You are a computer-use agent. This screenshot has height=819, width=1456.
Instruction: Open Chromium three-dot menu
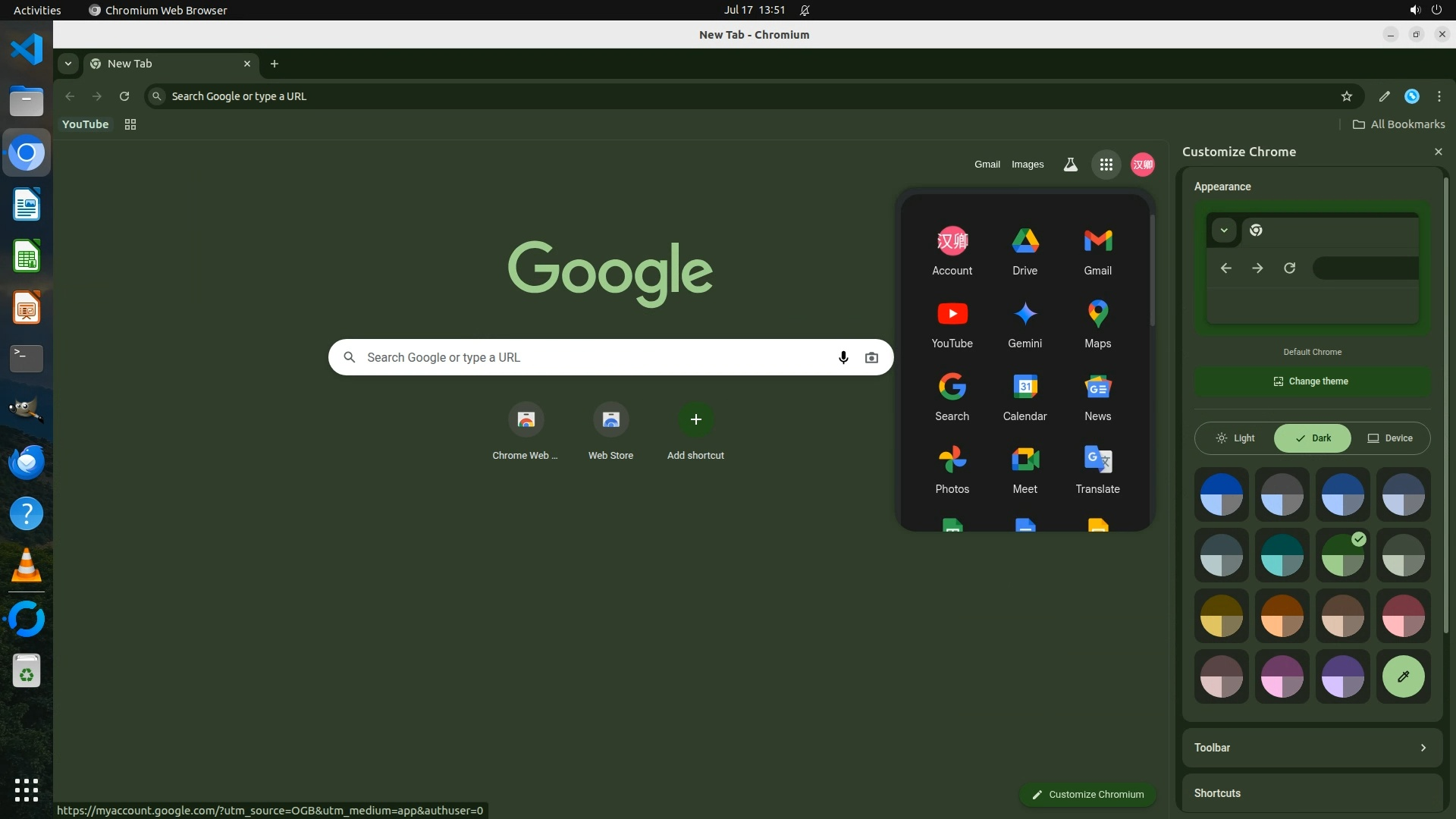1439,96
